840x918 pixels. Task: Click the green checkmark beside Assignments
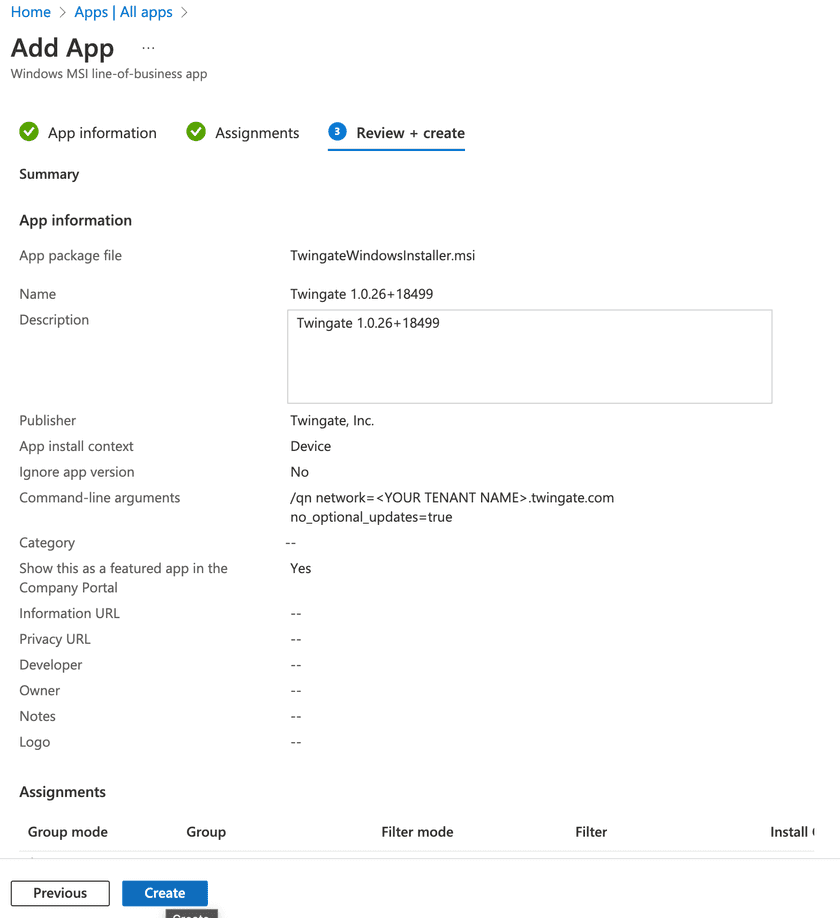click(196, 132)
